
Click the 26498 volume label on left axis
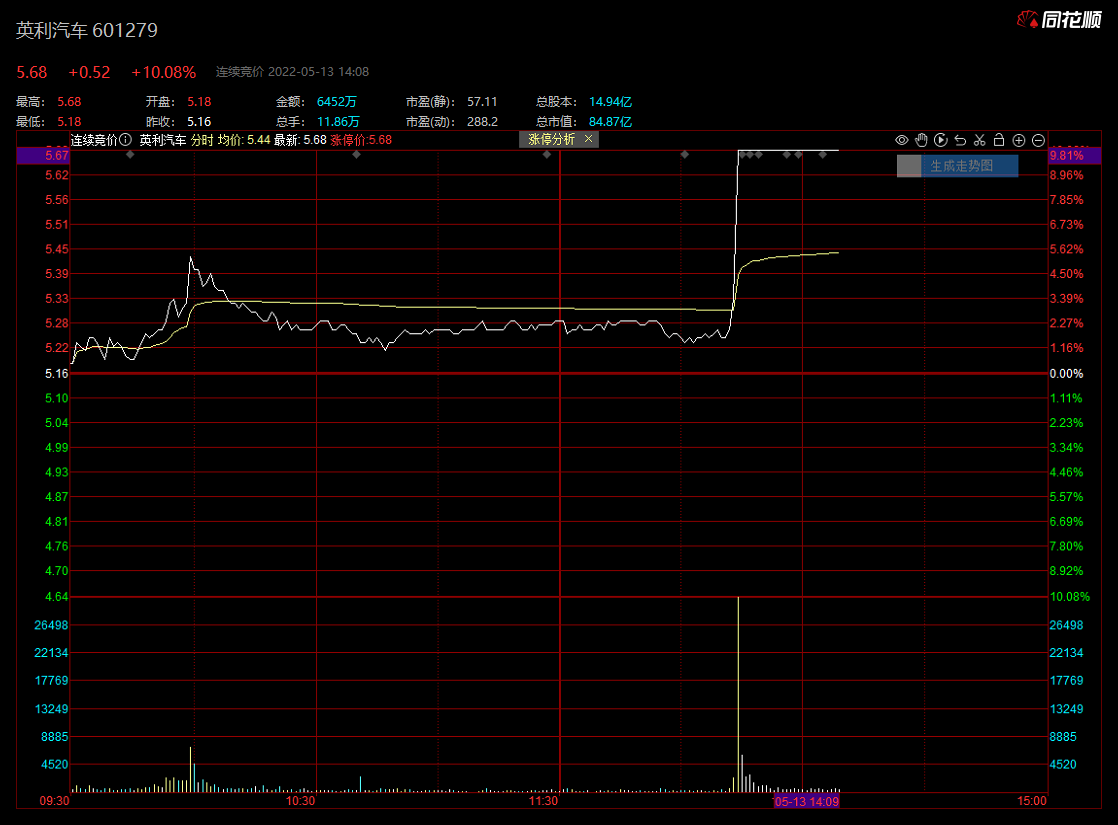pos(51,625)
